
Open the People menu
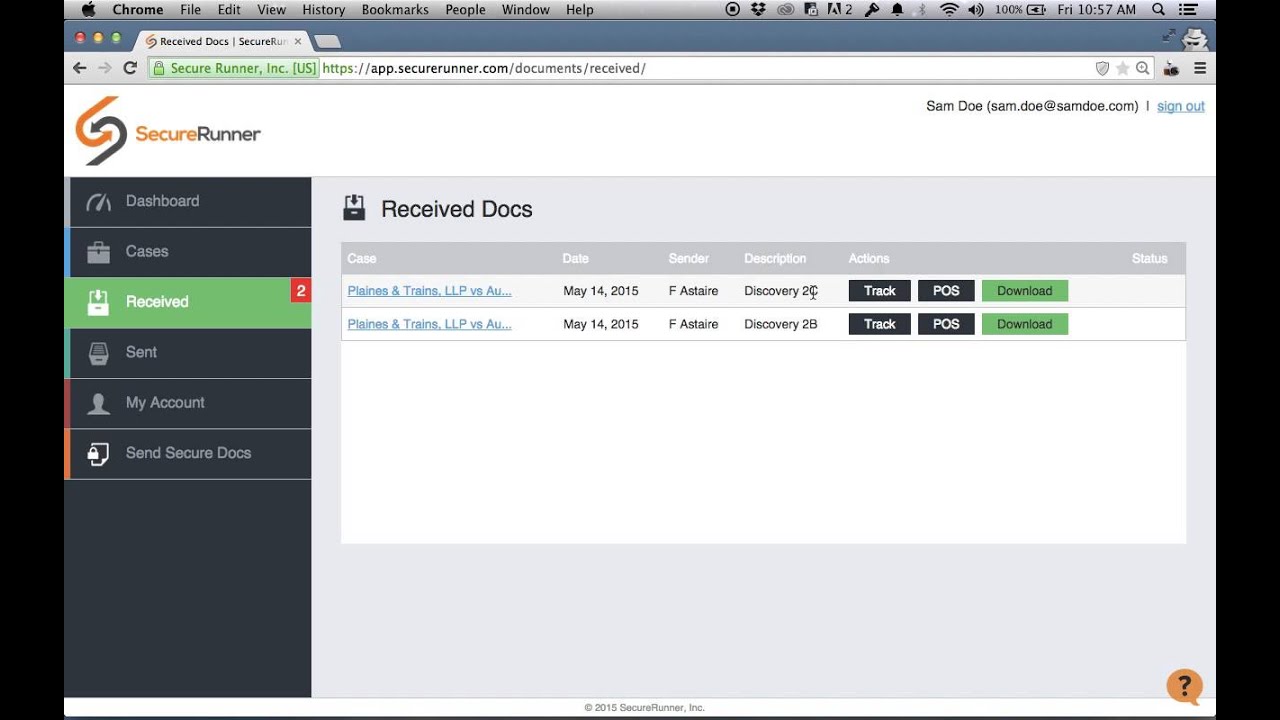pos(465,9)
